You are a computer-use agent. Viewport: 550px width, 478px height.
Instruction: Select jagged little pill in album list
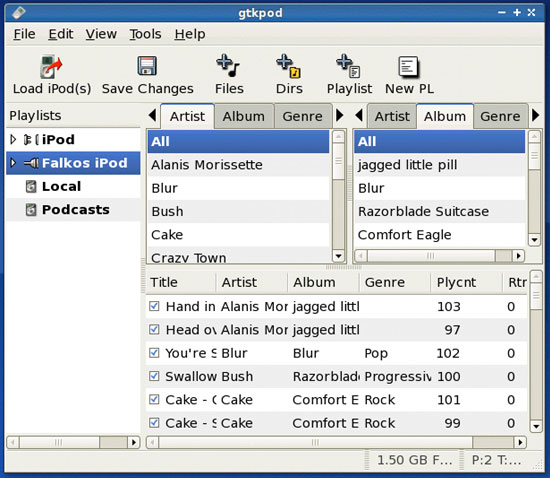(440, 165)
